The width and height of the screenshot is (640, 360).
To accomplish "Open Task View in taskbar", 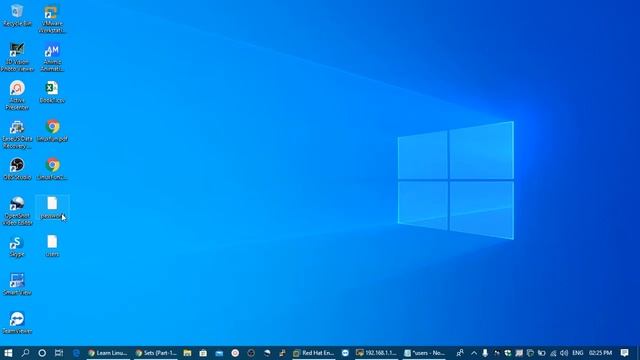I will coord(59,353).
